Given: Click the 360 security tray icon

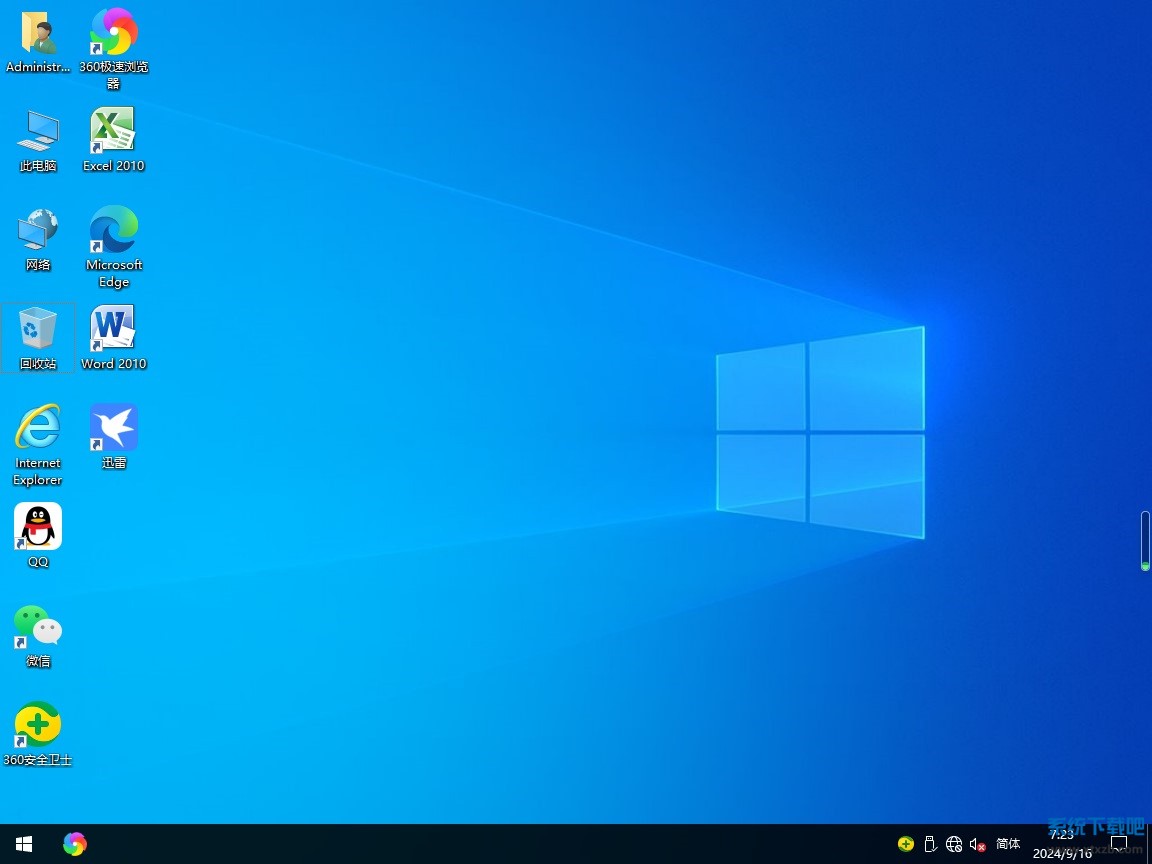Looking at the screenshot, I should tap(906, 844).
